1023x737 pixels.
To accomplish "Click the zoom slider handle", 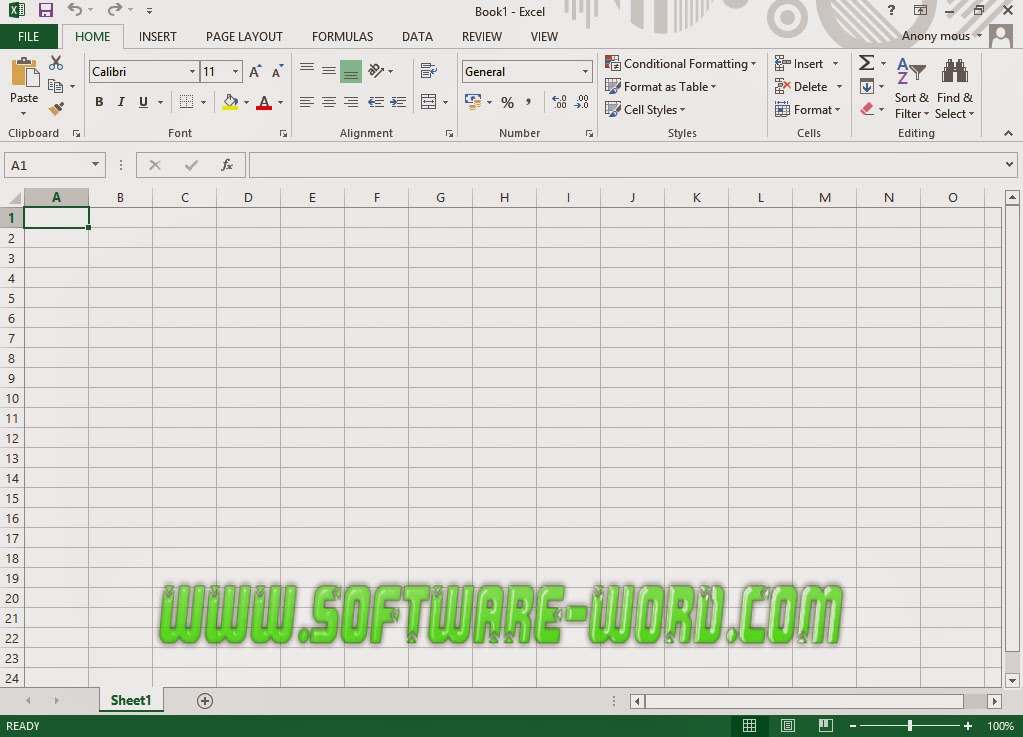I will point(909,725).
